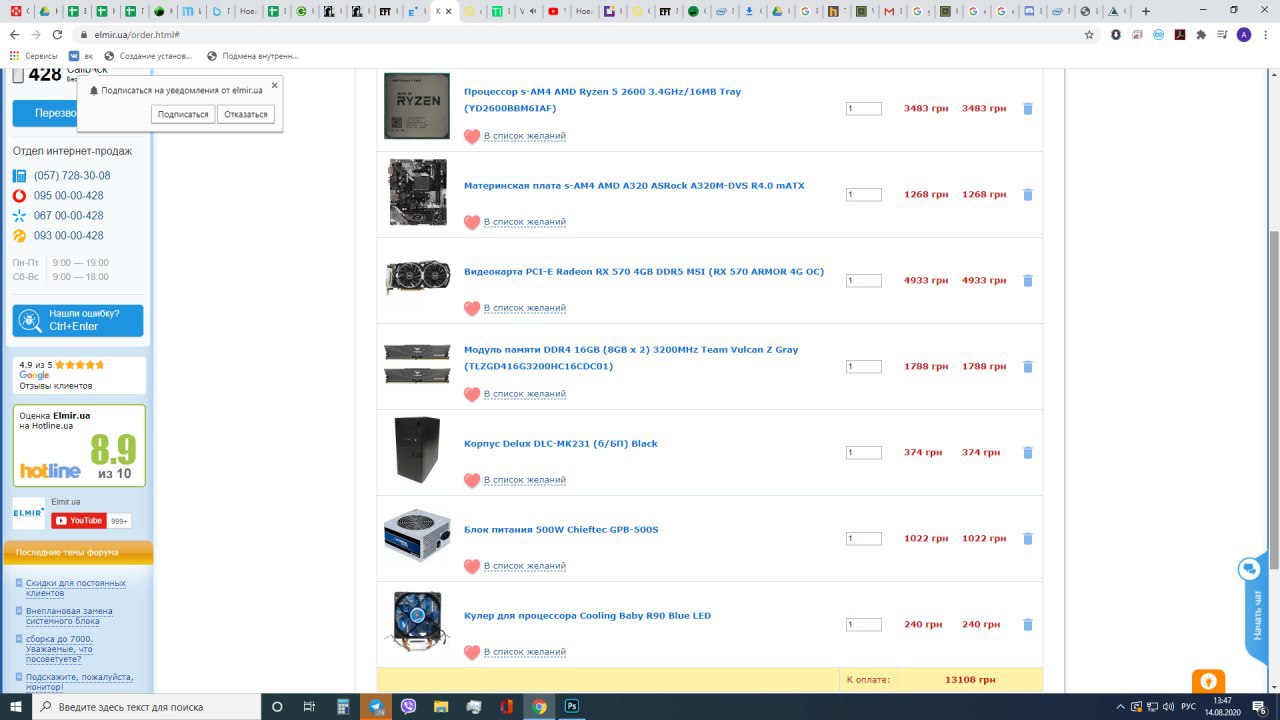Open the Chrome profile avatar
Image resolution: width=1280 pixels, height=720 pixels.
1243,34
